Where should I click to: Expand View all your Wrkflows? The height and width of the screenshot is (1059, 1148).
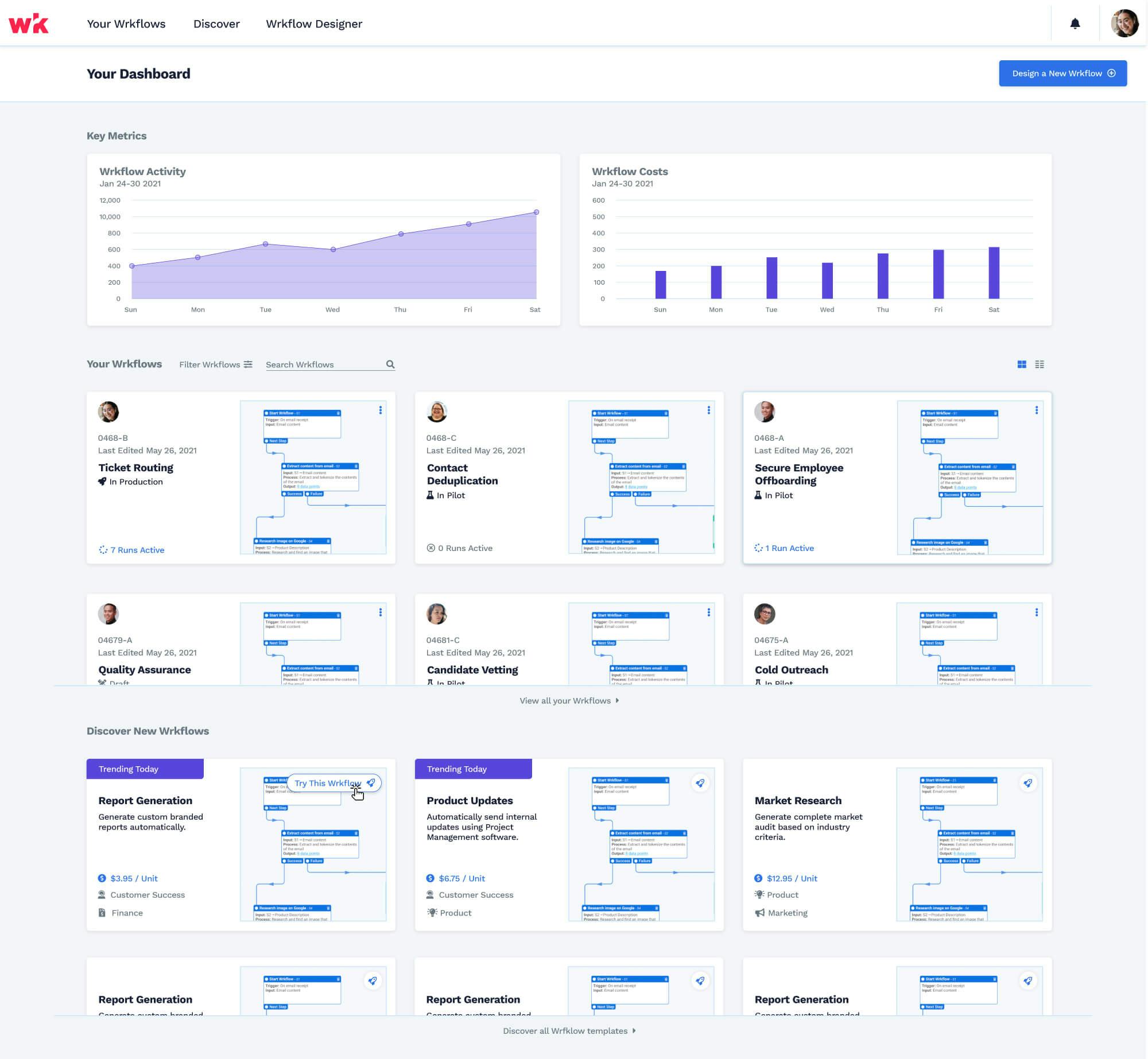568,700
